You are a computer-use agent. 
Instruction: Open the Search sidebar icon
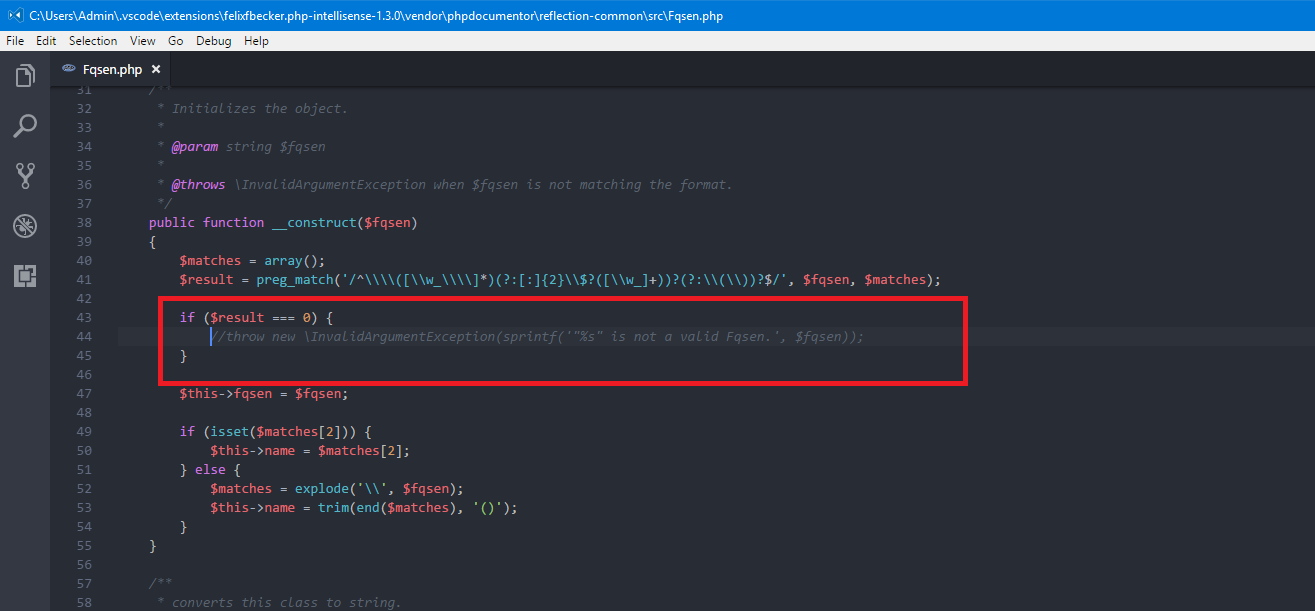[24, 125]
